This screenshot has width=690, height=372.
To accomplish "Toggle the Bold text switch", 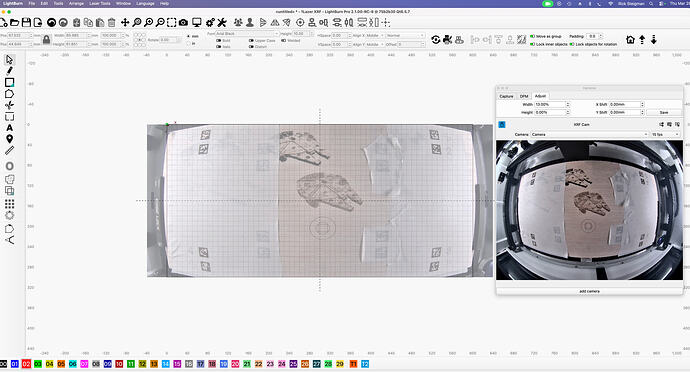I will pyautogui.click(x=219, y=41).
